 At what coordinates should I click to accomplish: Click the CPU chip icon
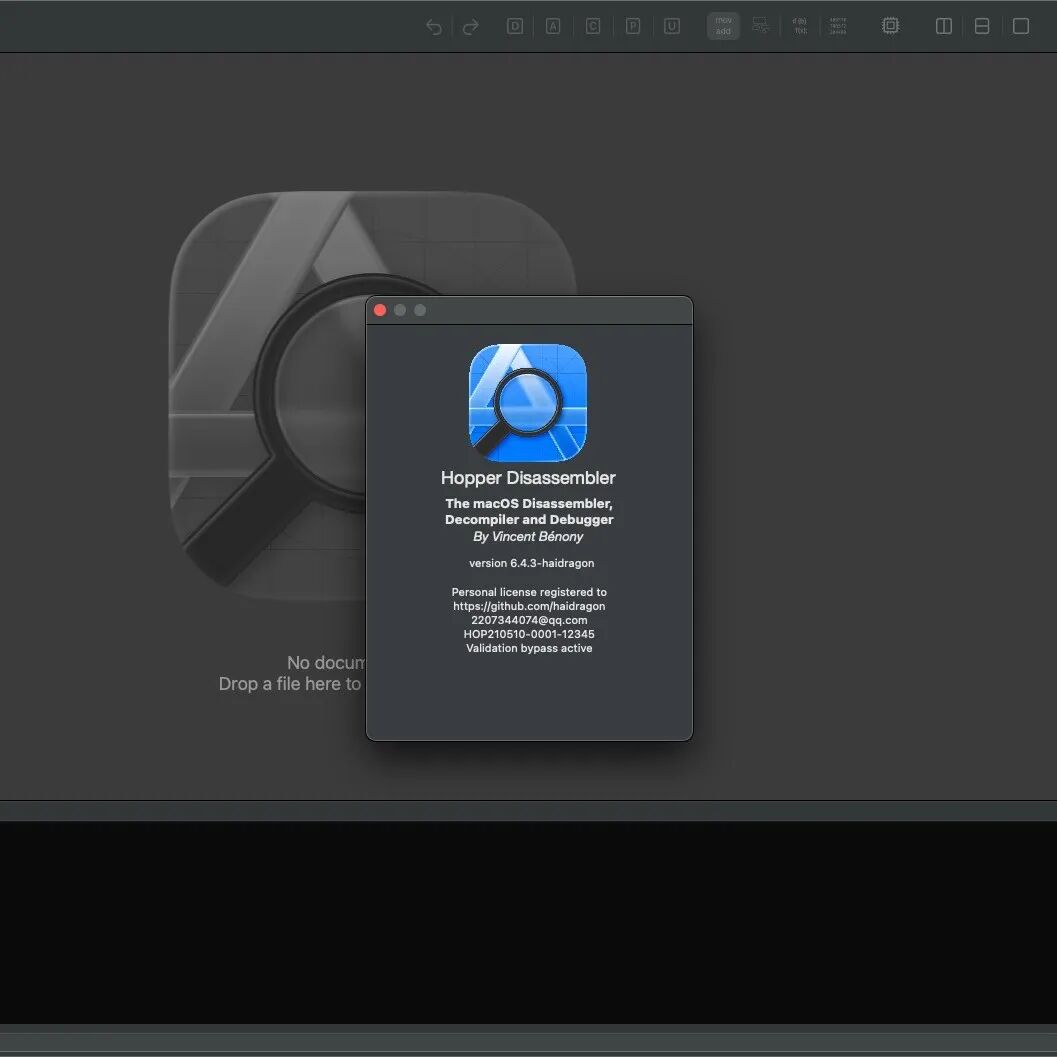coord(890,26)
